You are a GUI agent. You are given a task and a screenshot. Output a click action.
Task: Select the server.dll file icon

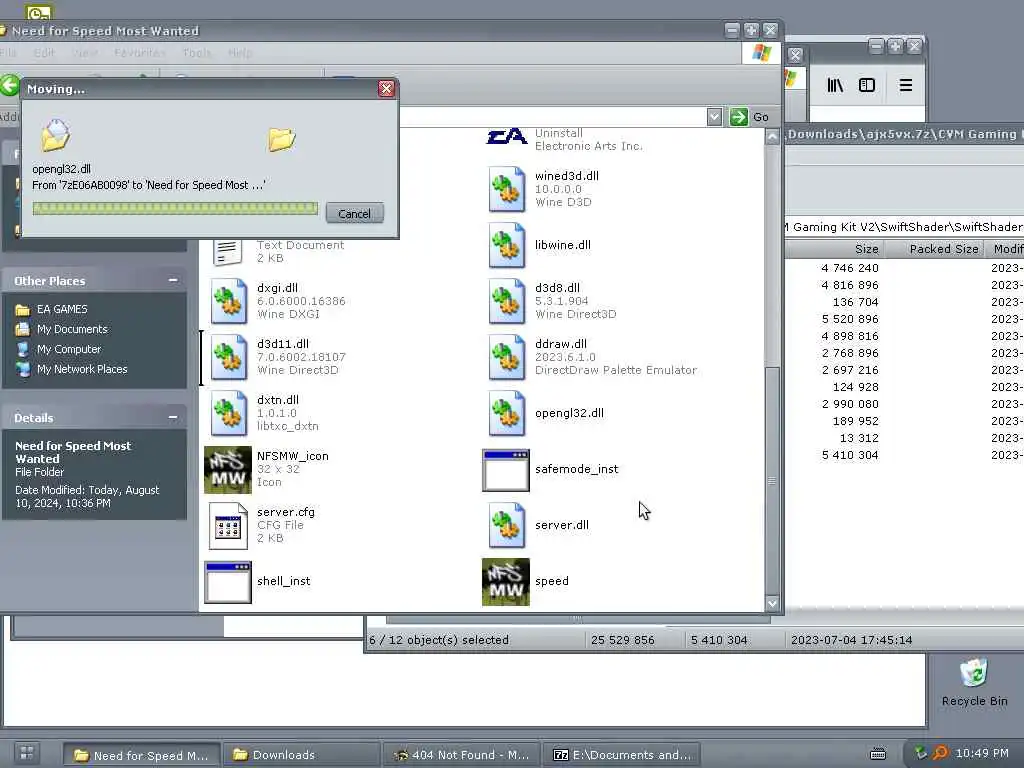tap(506, 526)
